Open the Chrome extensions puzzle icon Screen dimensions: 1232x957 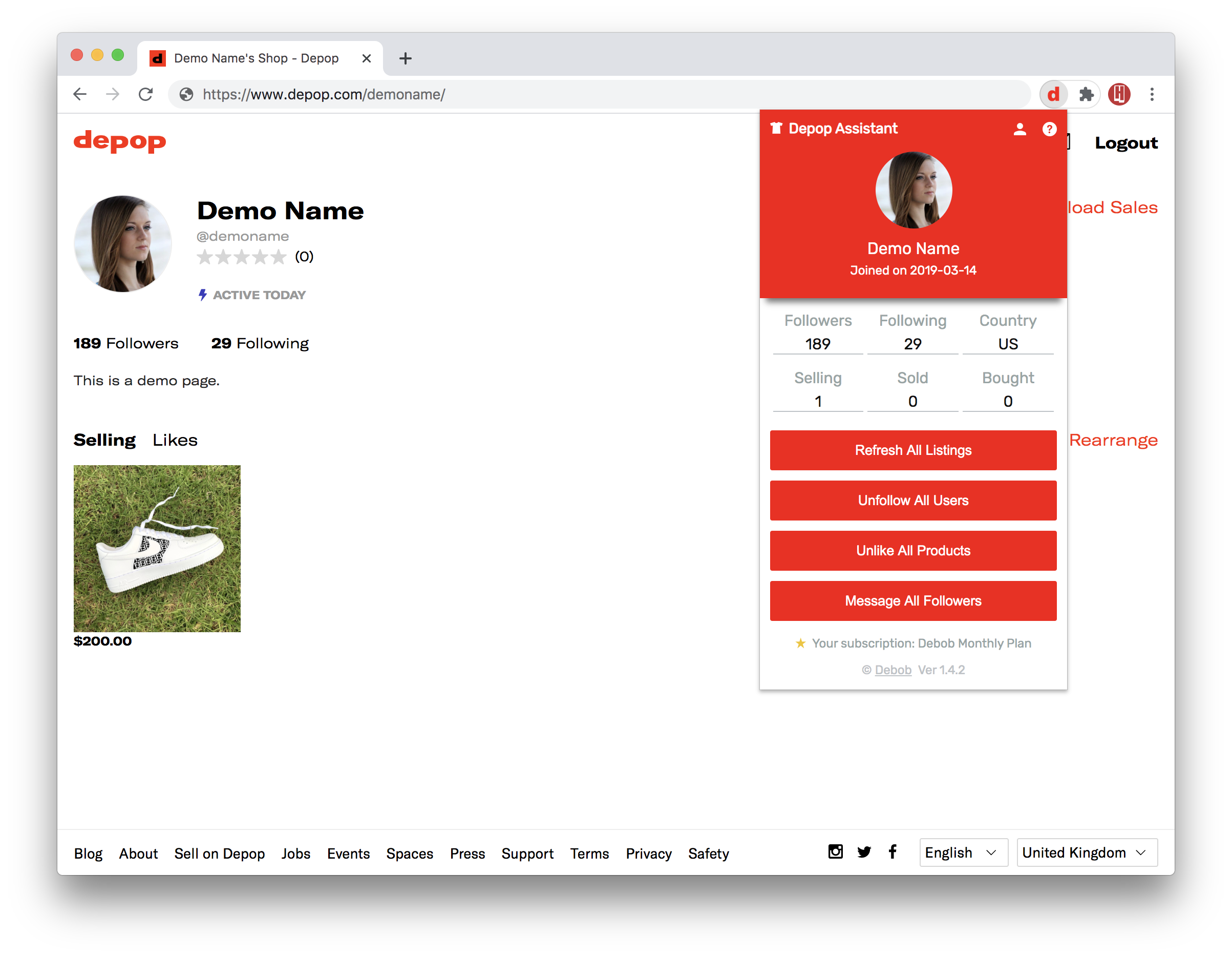coord(1086,94)
